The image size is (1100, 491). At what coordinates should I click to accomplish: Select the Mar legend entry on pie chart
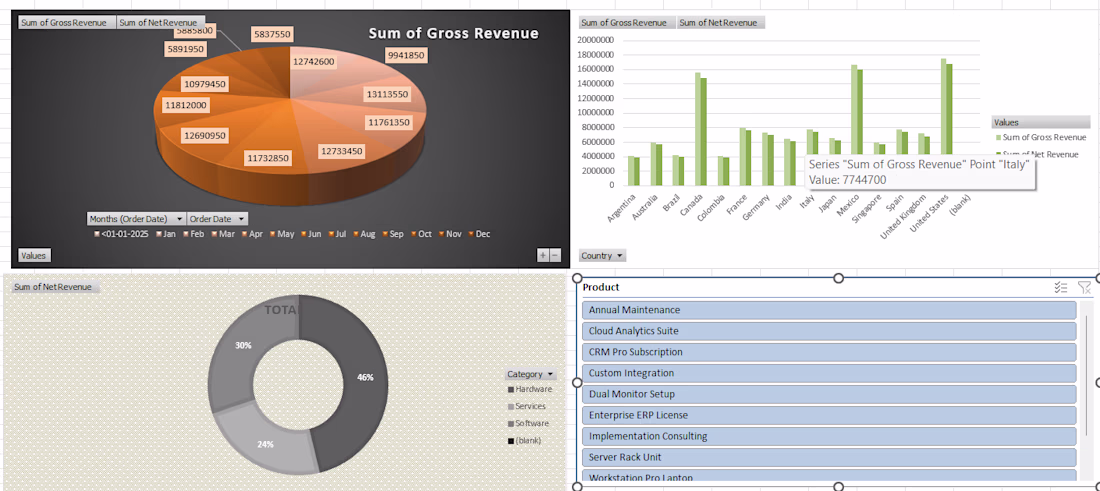tap(223, 234)
